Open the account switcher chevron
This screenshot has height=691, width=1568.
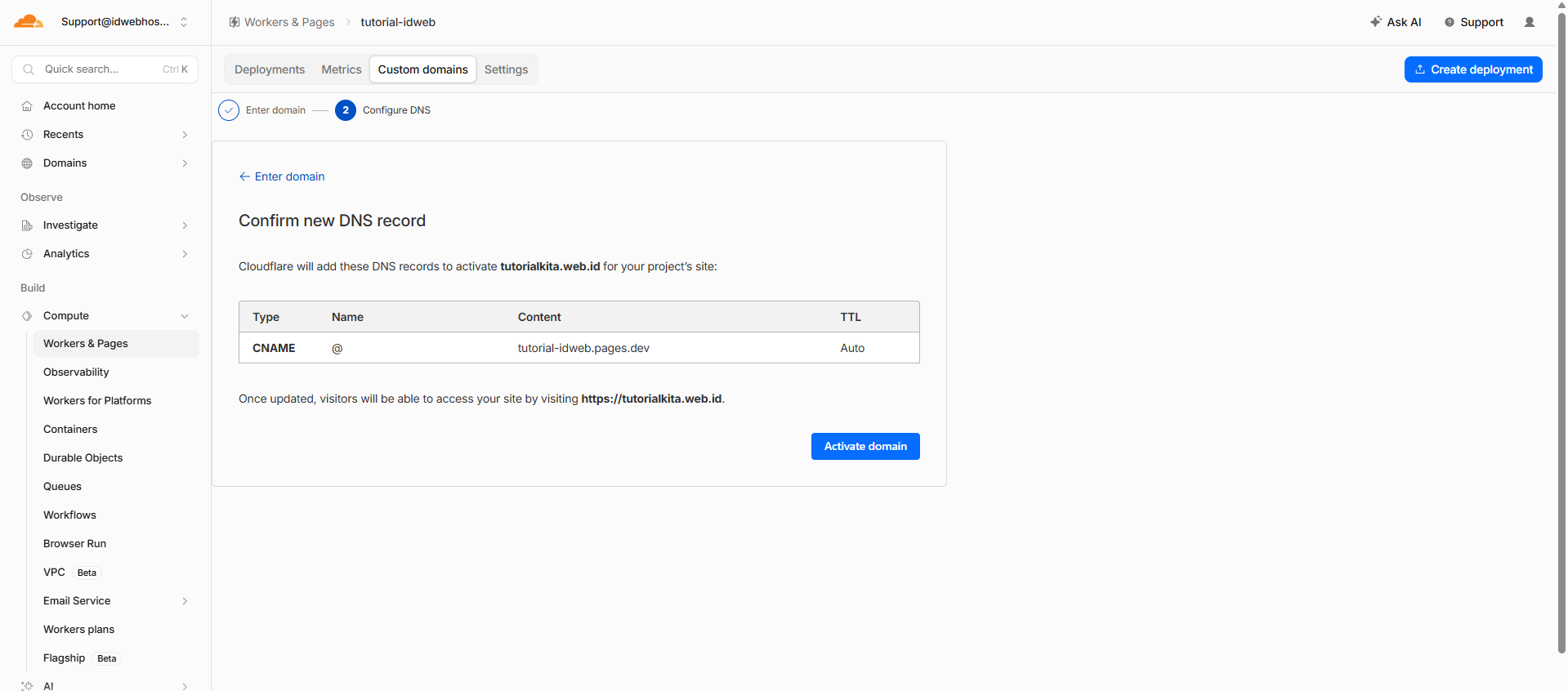tap(184, 22)
